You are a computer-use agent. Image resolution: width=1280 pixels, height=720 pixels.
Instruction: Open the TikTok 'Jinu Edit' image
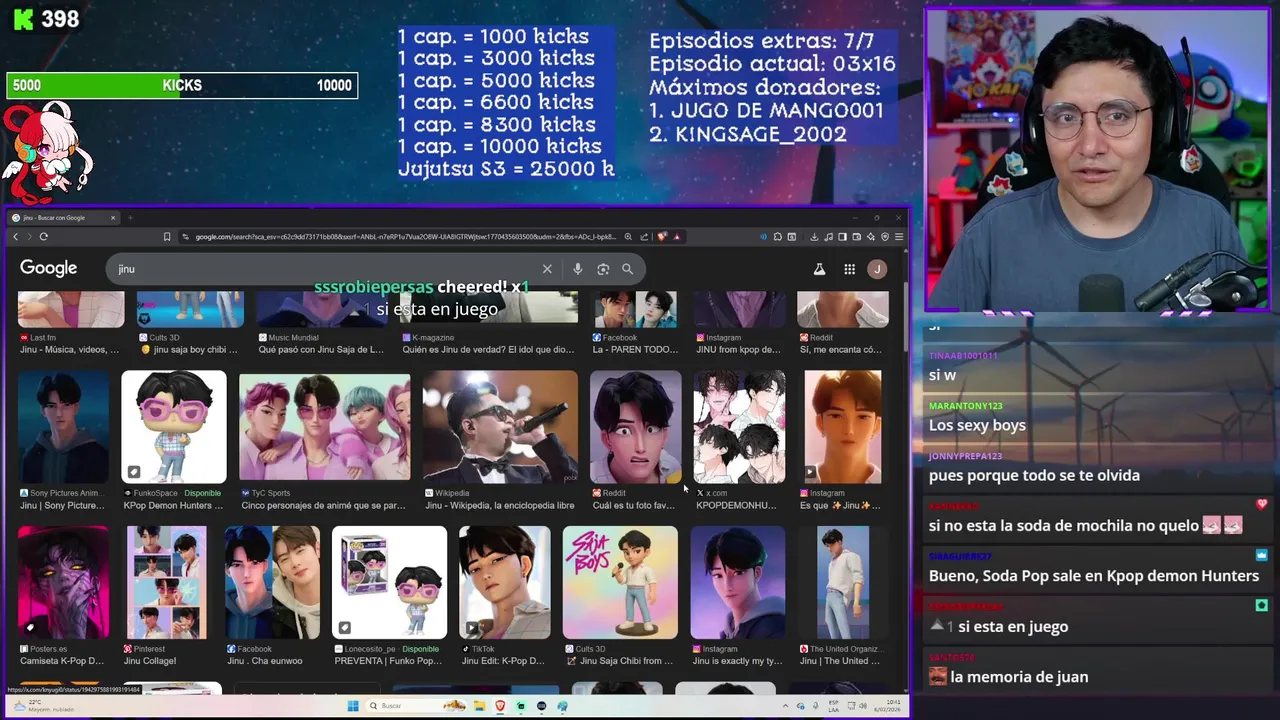505,583
